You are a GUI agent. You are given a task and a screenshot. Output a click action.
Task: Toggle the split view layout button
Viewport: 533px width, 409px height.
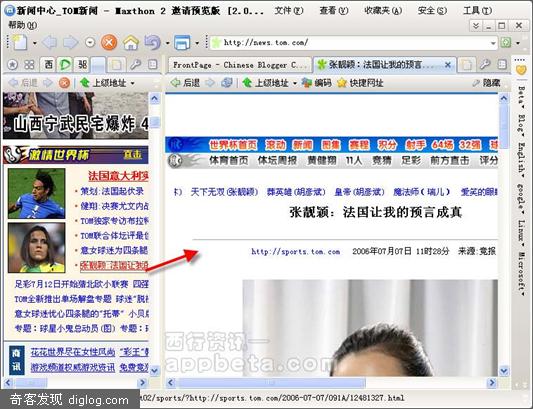(x=182, y=43)
